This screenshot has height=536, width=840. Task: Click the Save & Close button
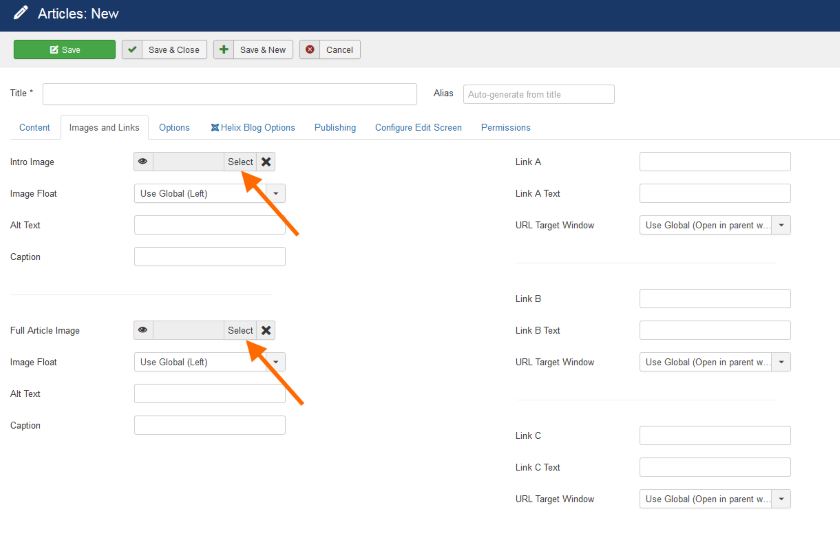(164, 50)
